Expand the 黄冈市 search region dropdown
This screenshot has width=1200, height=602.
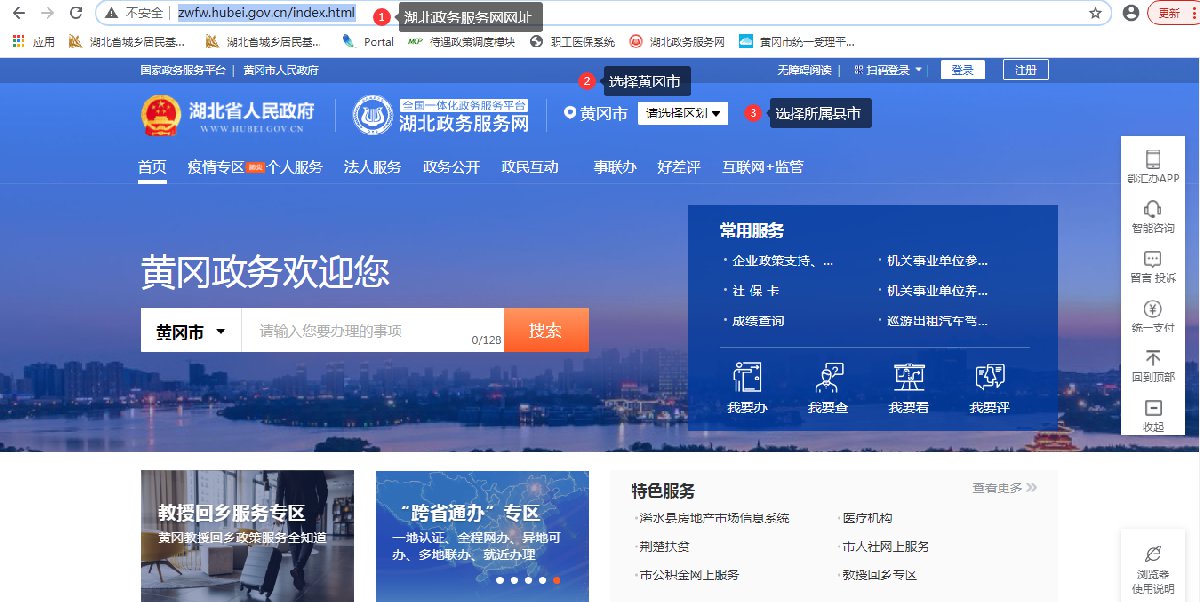191,331
